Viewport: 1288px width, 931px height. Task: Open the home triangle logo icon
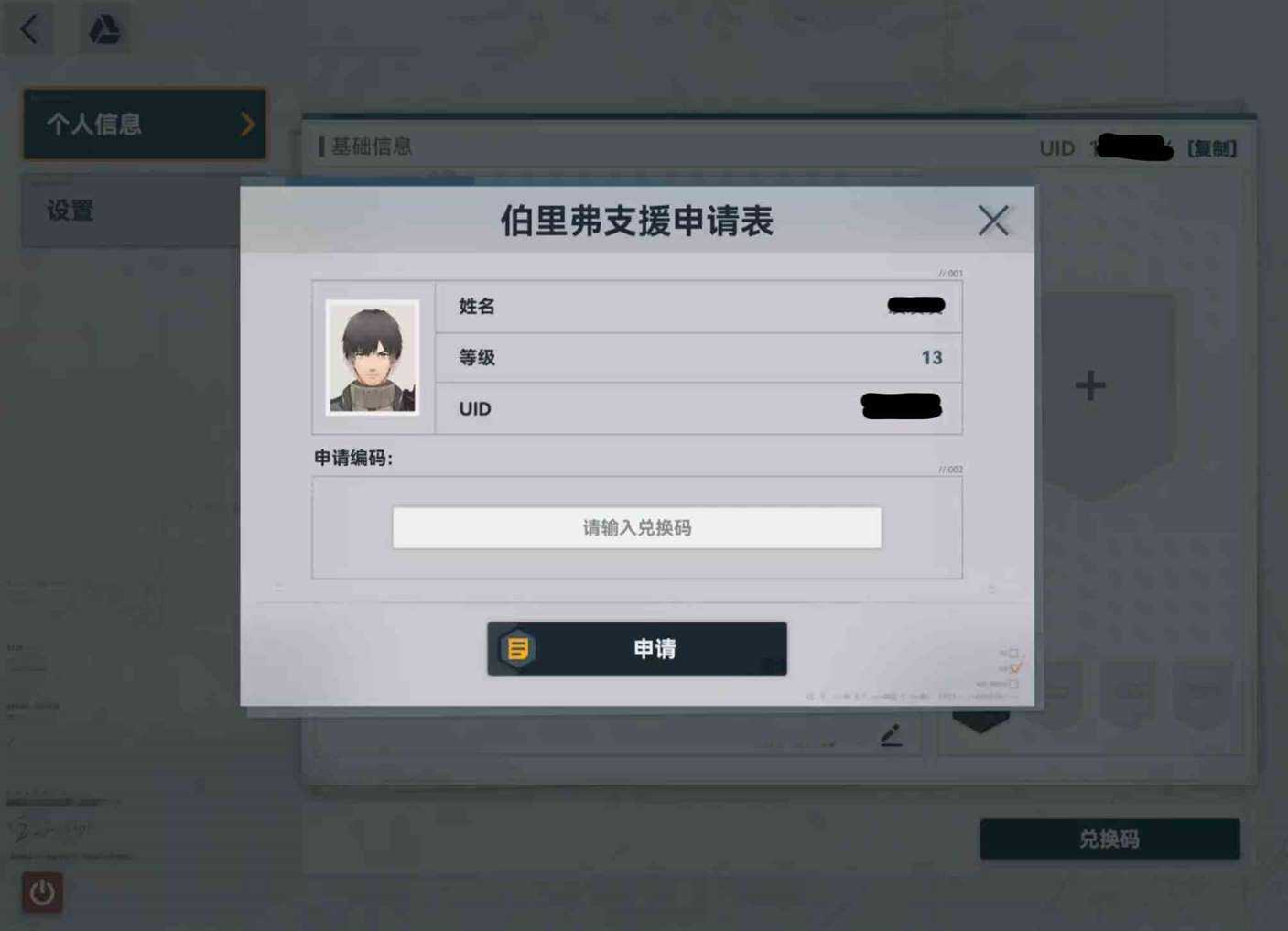point(103,29)
